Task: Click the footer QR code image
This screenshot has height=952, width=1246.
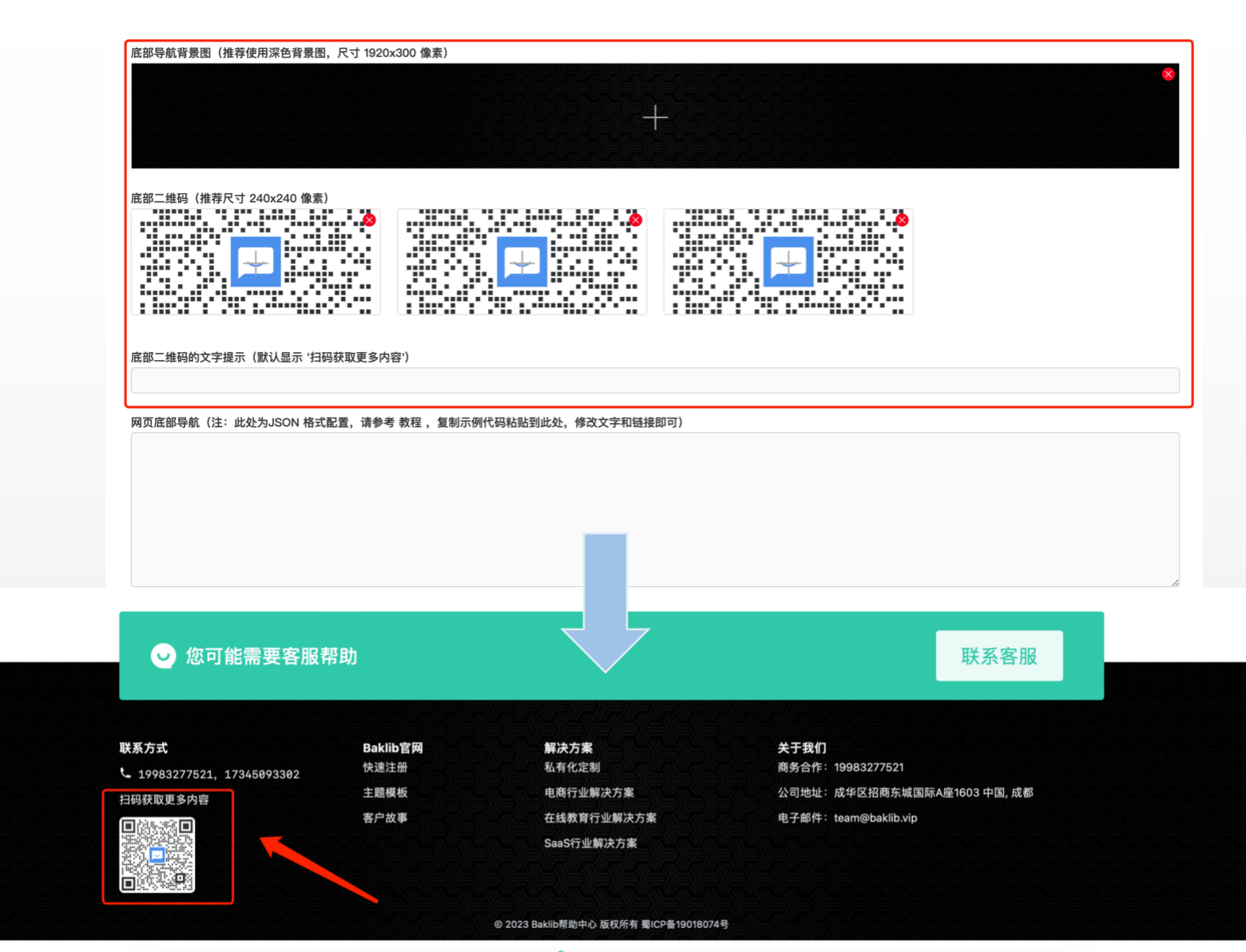Action: [x=157, y=855]
